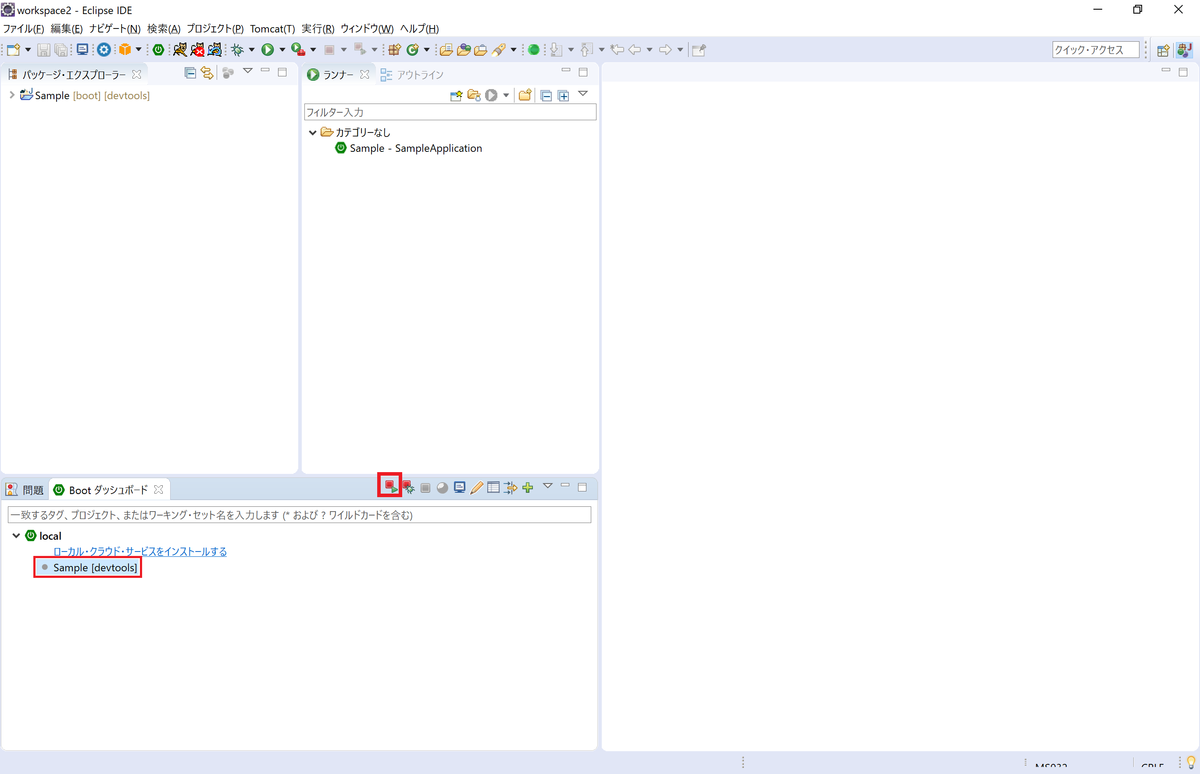Click the orange box icon in main toolbar

125,49
